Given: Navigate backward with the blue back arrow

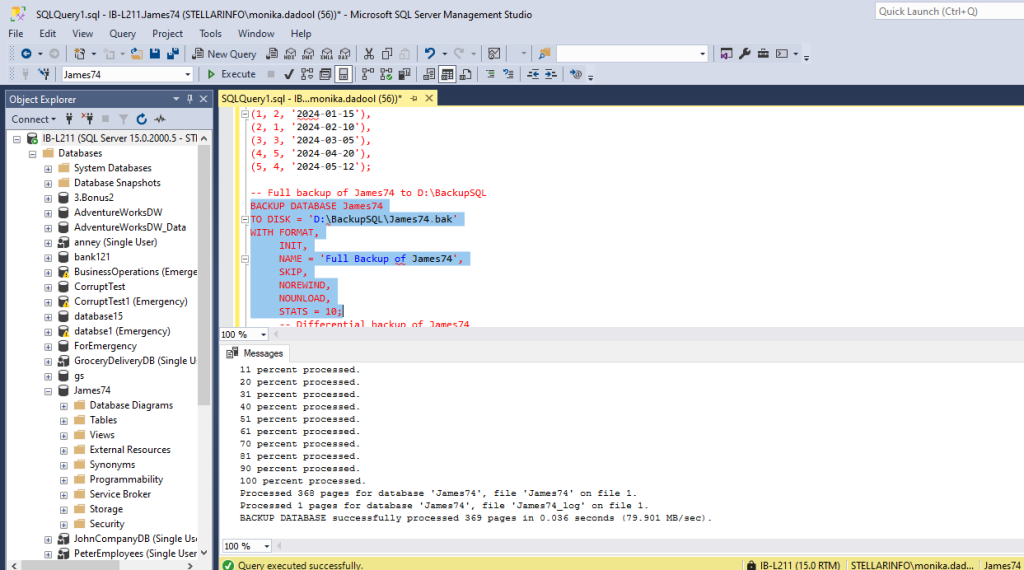Looking at the screenshot, I should point(26,54).
